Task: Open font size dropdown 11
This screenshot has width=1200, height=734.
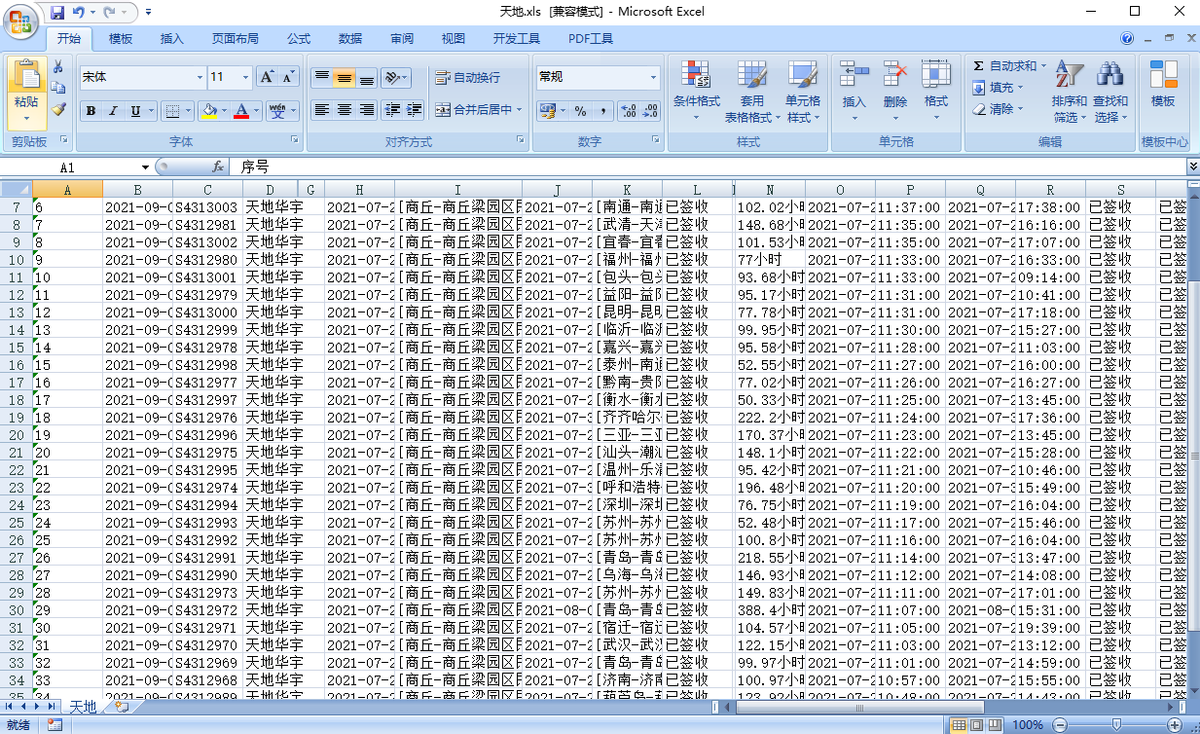Action: click(245, 77)
